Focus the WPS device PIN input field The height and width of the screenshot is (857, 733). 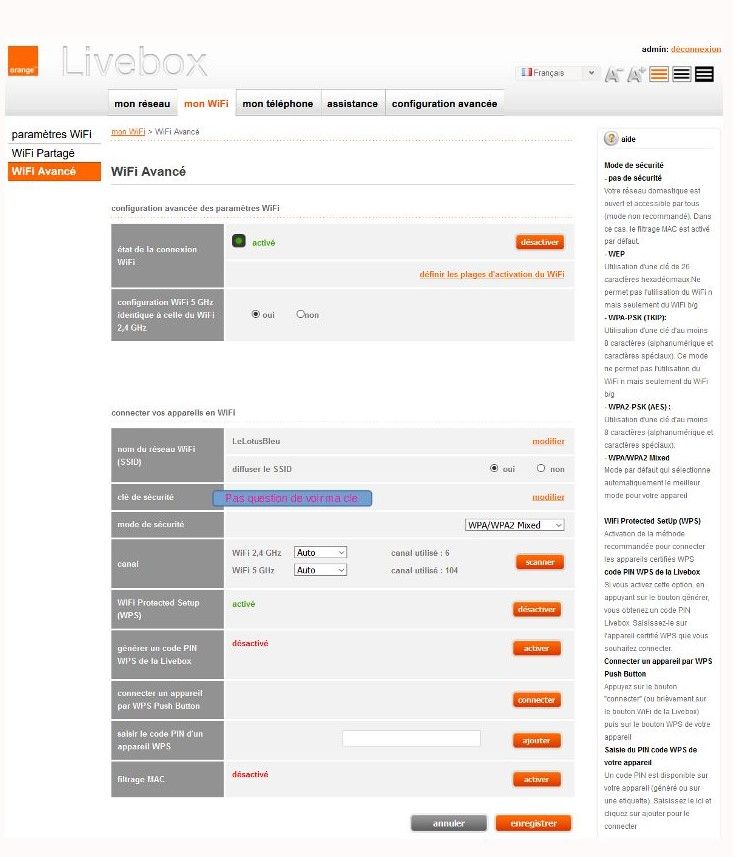(x=412, y=738)
